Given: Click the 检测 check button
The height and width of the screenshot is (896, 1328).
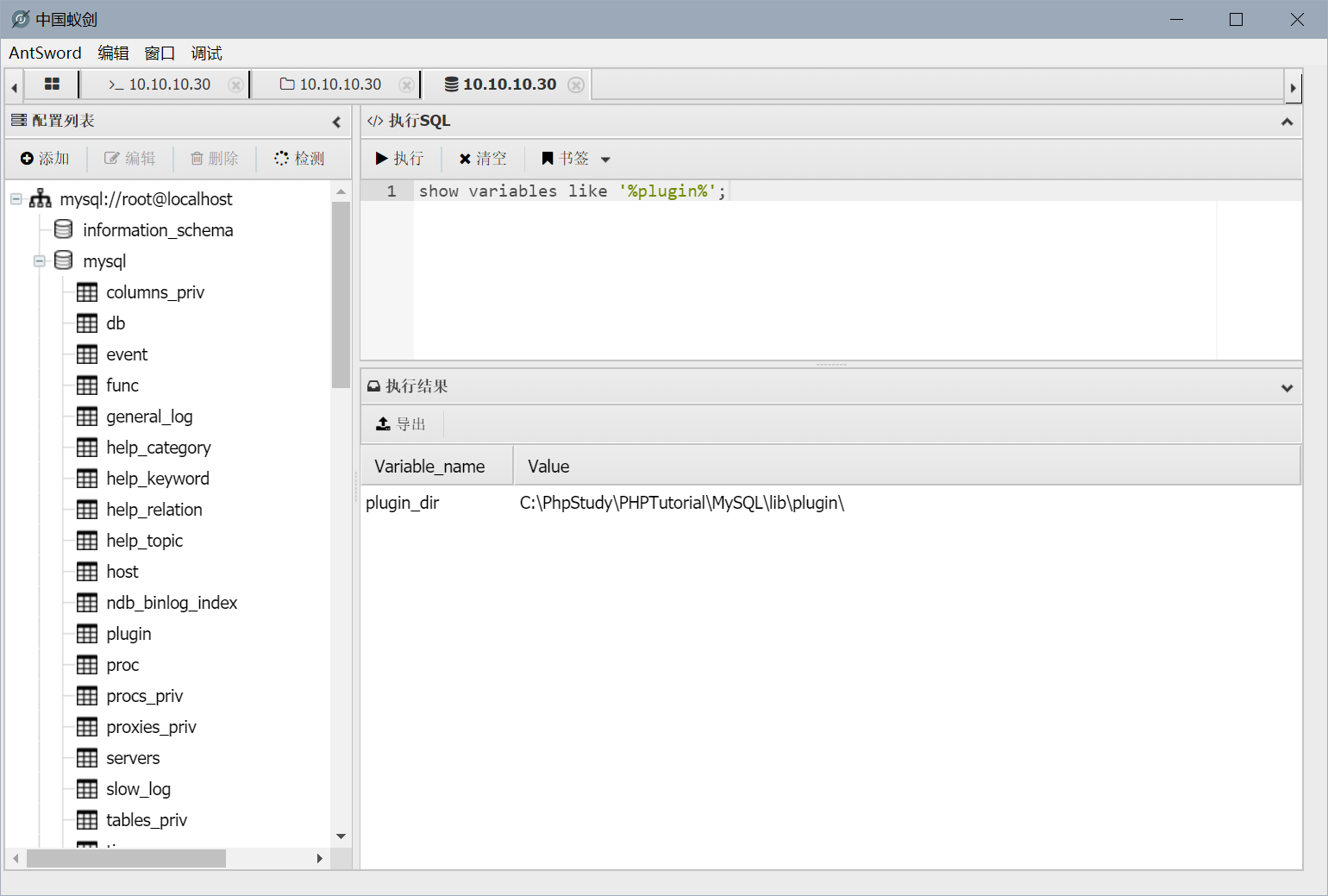Looking at the screenshot, I should pyautogui.click(x=299, y=159).
